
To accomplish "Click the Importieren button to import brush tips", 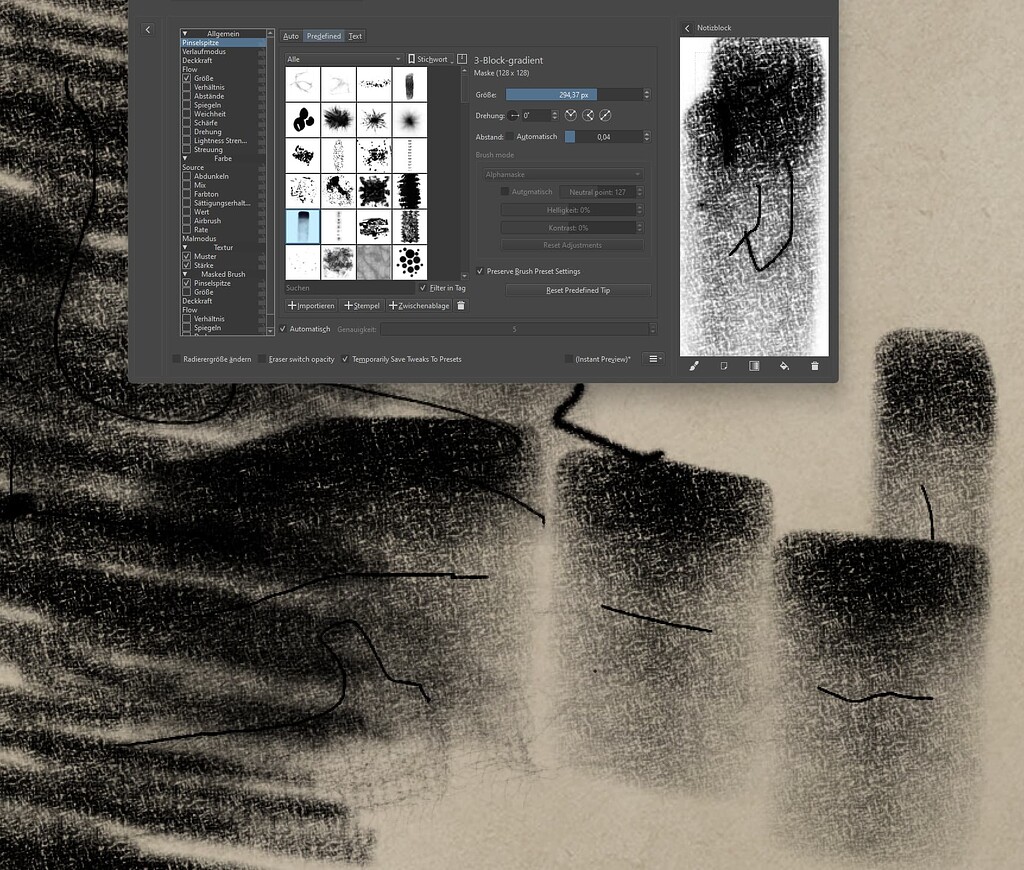I will coord(310,305).
